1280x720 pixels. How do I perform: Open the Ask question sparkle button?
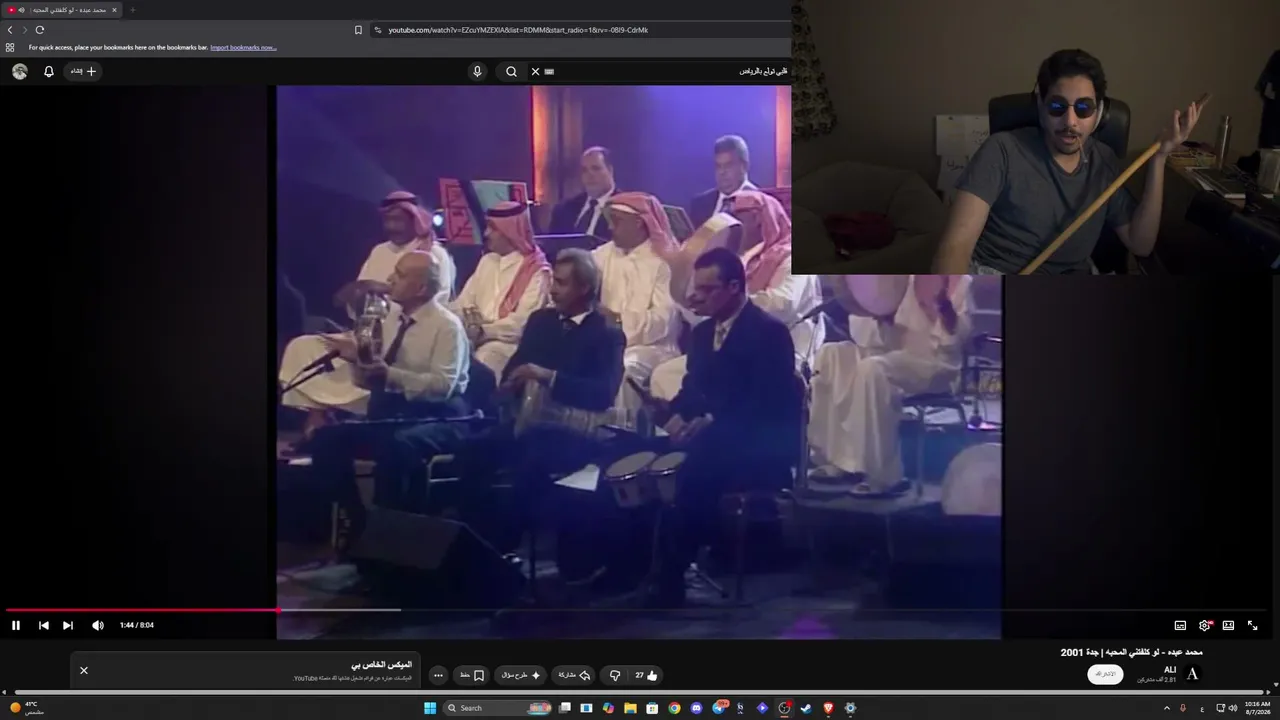coord(521,675)
